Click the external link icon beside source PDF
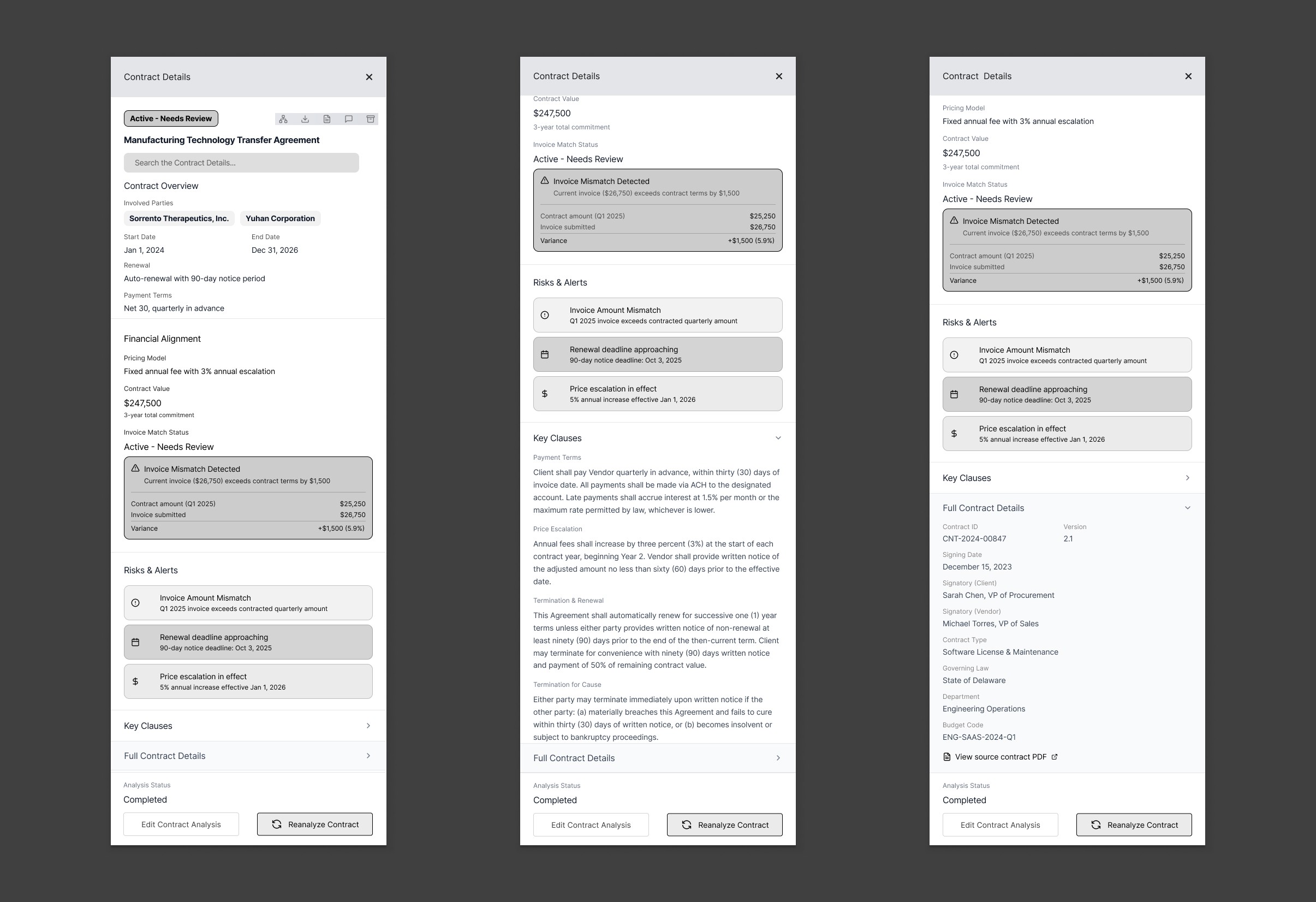The width and height of the screenshot is (1316, 902). (x=1055, y=757)
